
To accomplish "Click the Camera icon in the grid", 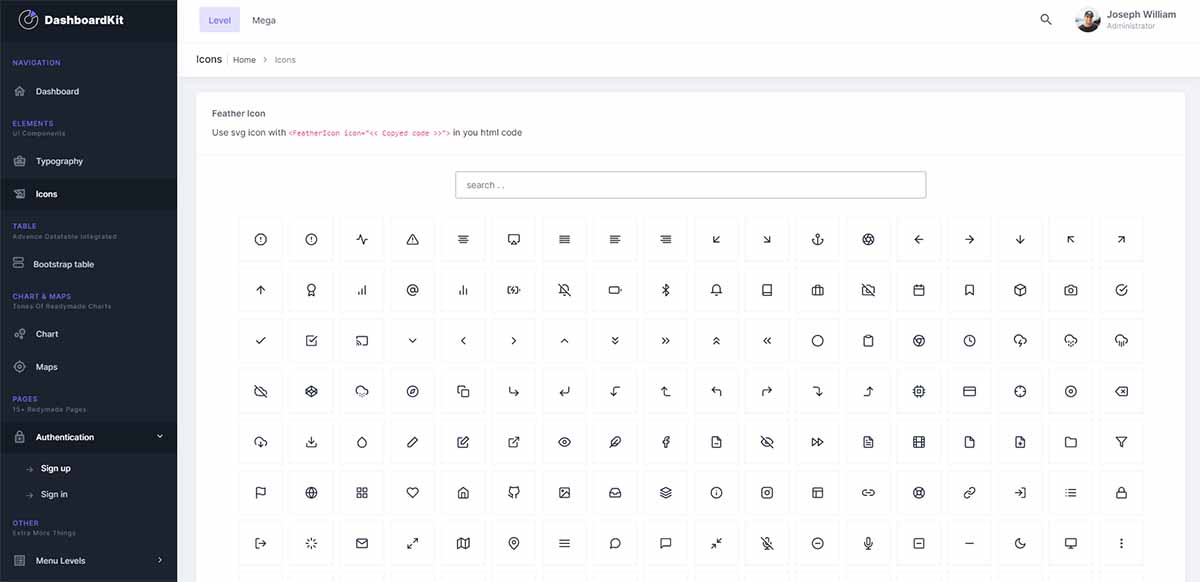I will (x=1069, y=290).
